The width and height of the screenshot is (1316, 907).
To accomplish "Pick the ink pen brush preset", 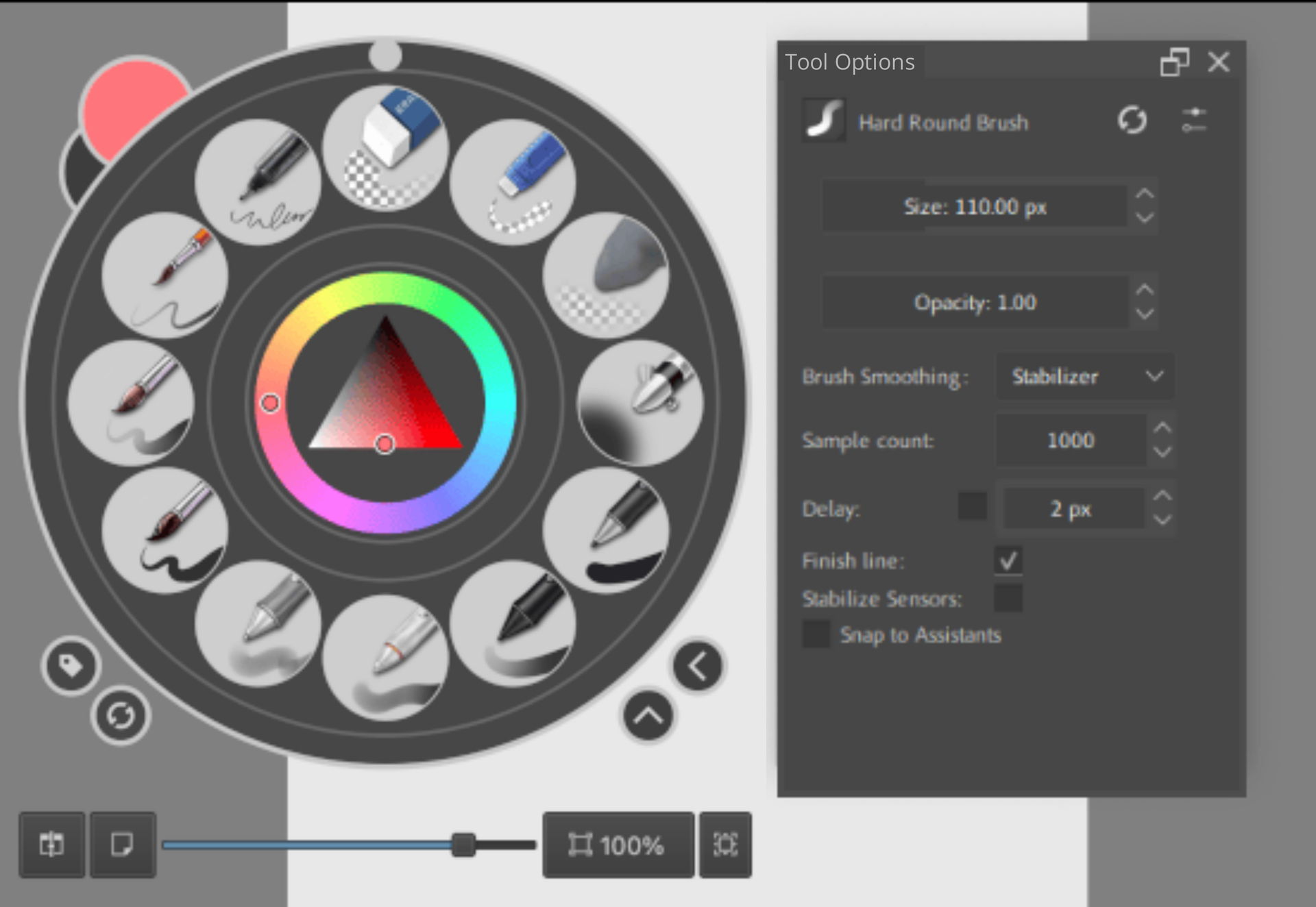I will coord(258,182).
